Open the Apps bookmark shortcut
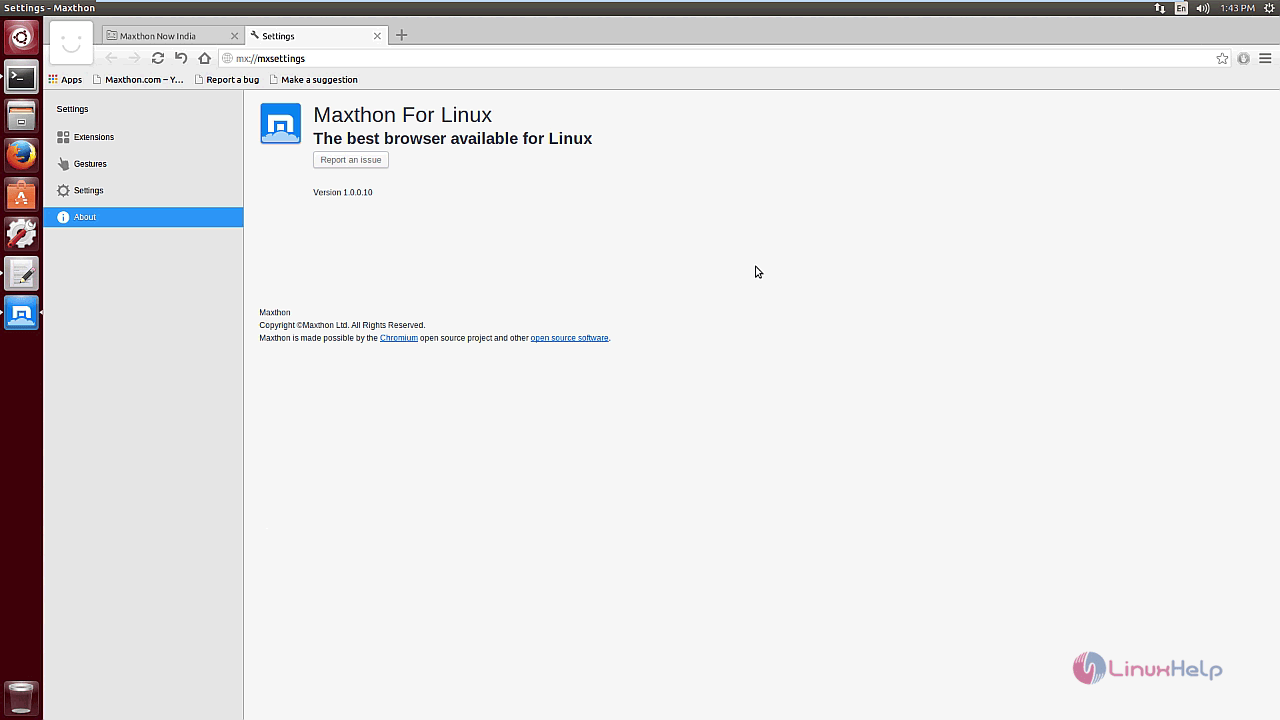 click(65, 79)
